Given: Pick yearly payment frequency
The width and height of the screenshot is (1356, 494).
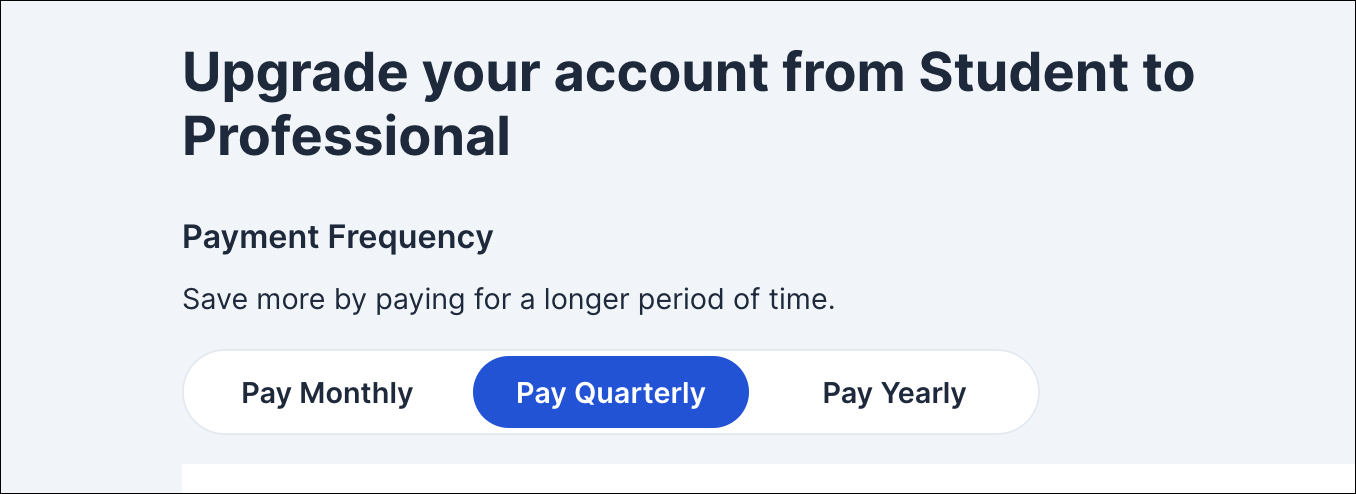Looking at the screenshot, I should (894, 393).
